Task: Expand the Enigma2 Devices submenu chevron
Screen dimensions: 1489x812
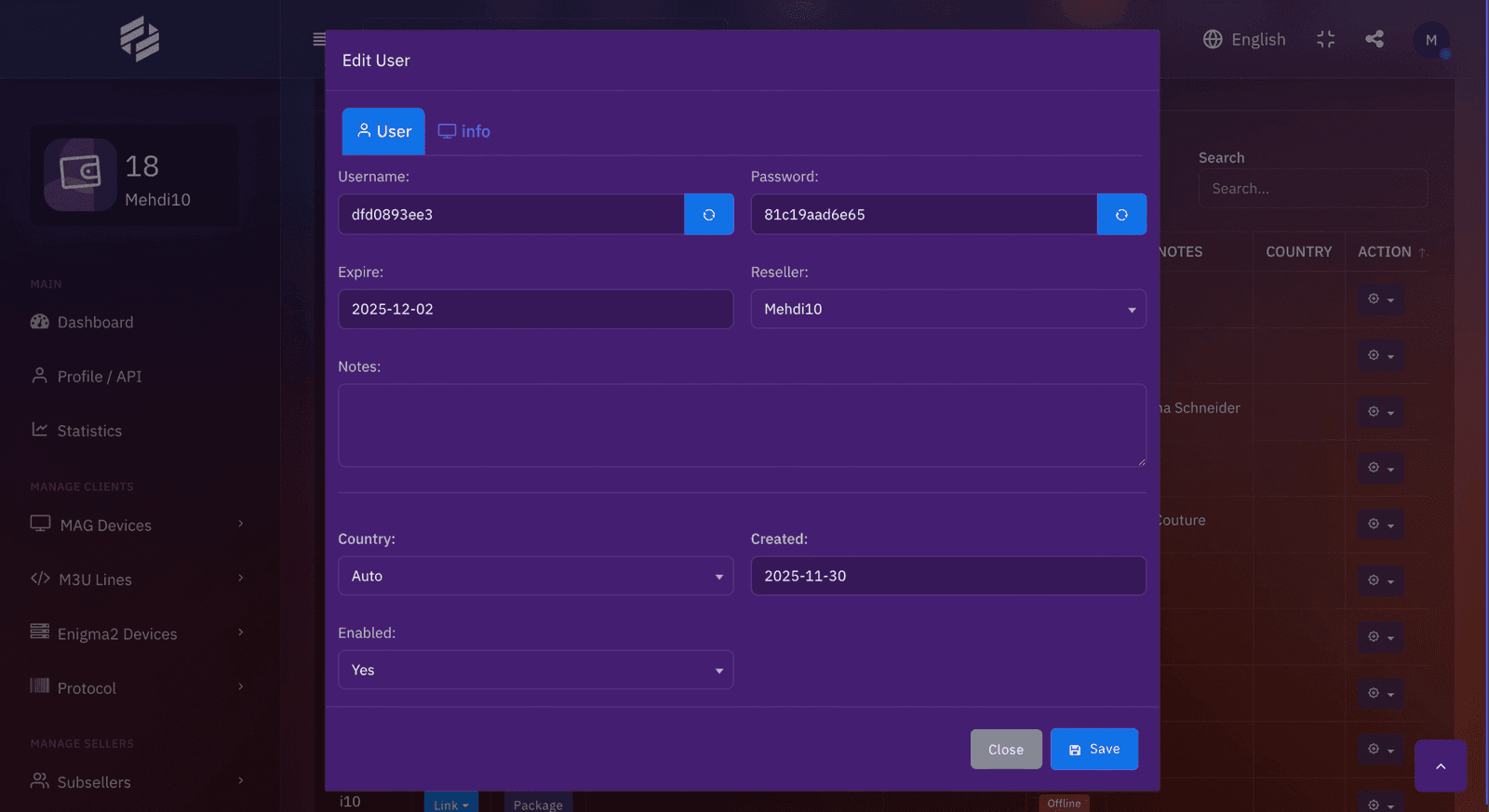Action: (241, 632)
